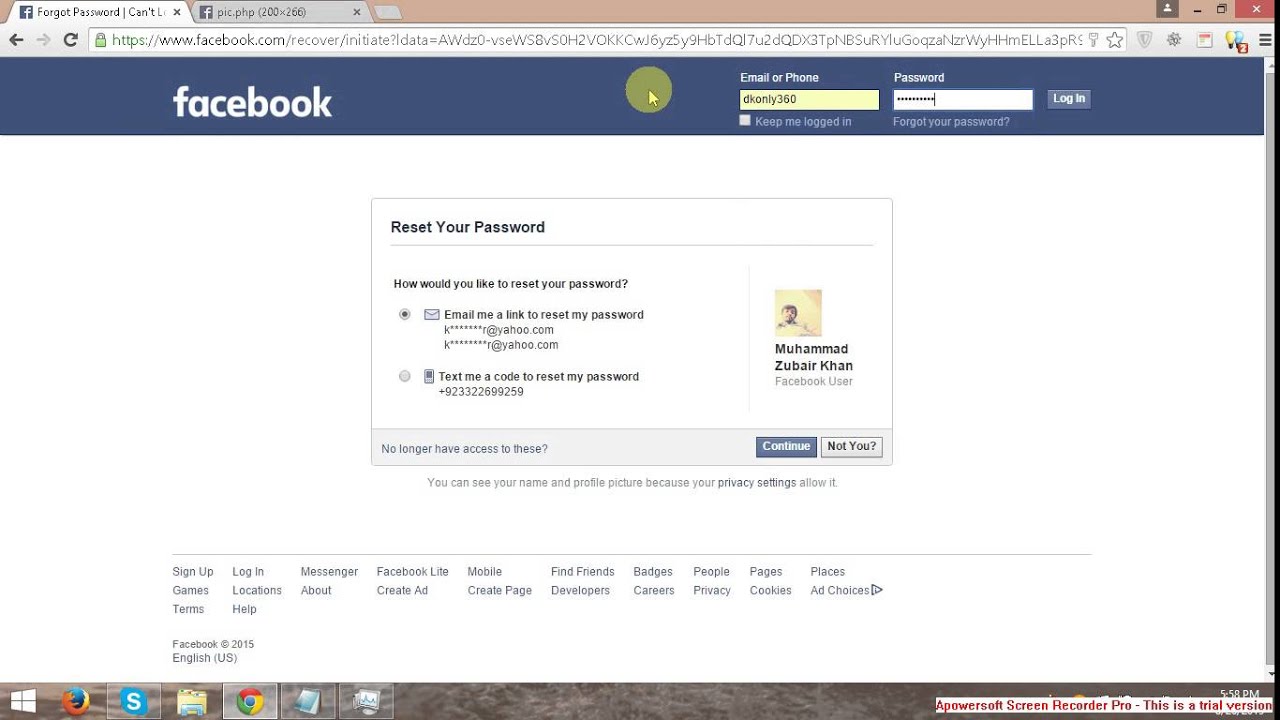Open the Facebook Lite footer link
Screen dimensions: 1280x720
412,572
